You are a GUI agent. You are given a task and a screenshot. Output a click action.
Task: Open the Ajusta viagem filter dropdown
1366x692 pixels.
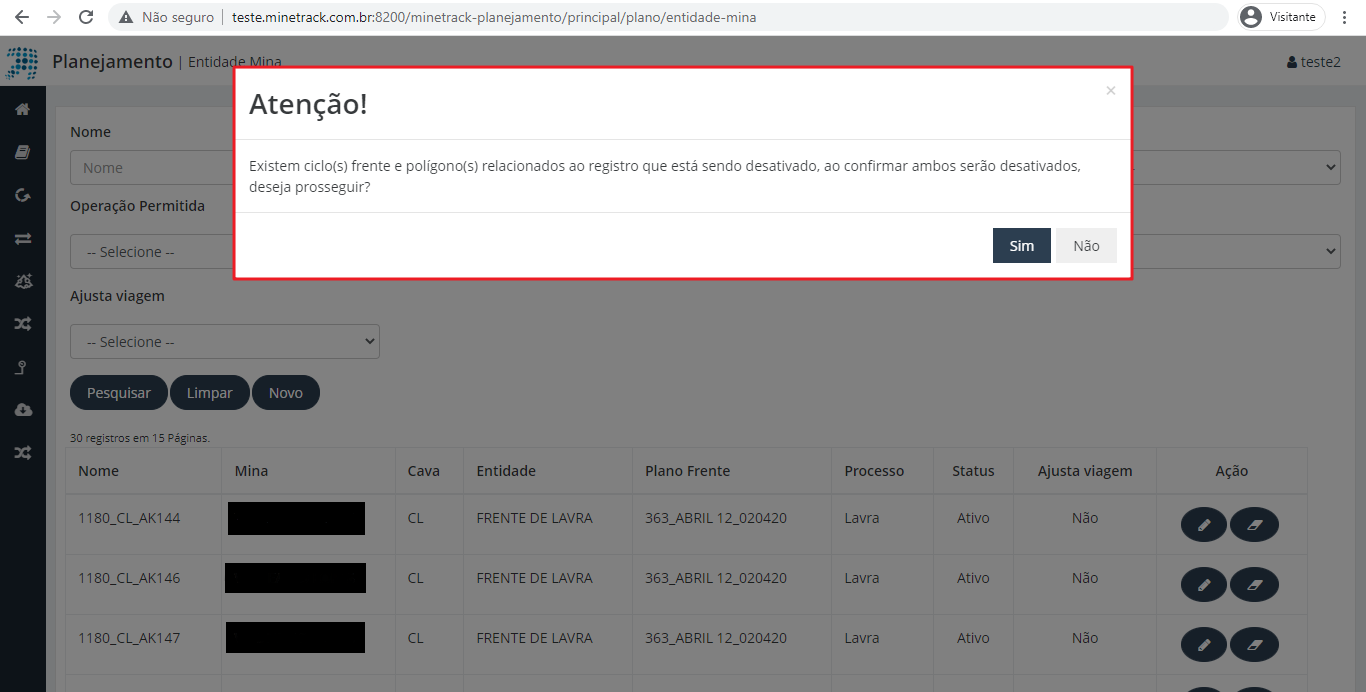tap(225, 342)
